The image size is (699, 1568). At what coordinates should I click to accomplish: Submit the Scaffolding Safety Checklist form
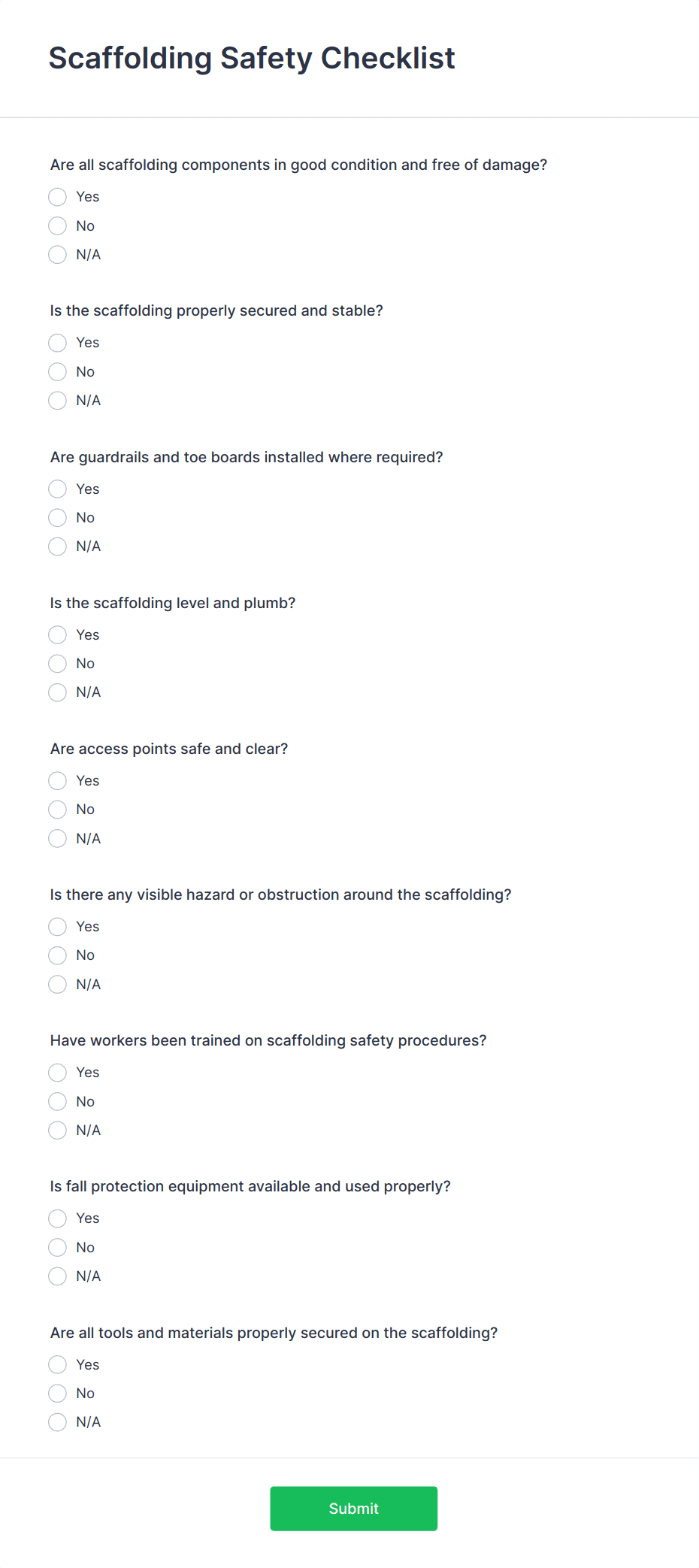coord(354,1509)
